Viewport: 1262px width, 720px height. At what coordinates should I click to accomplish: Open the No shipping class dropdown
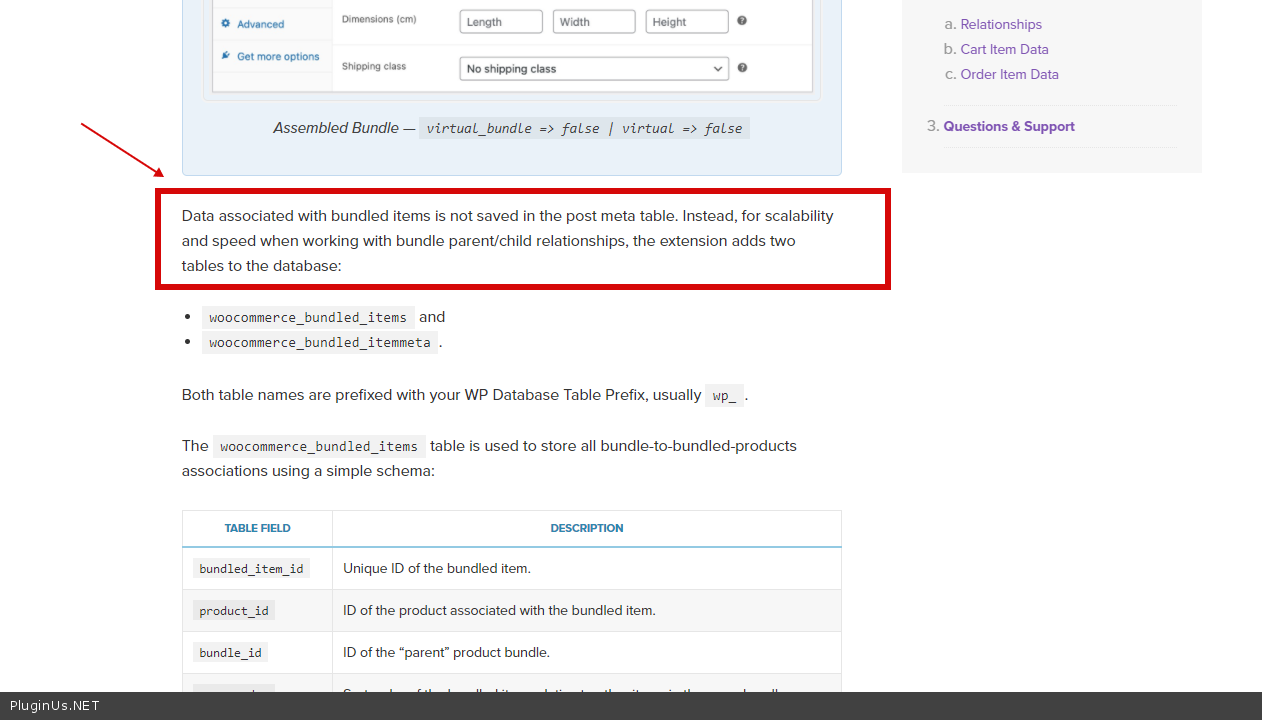(x=594, y=69)
